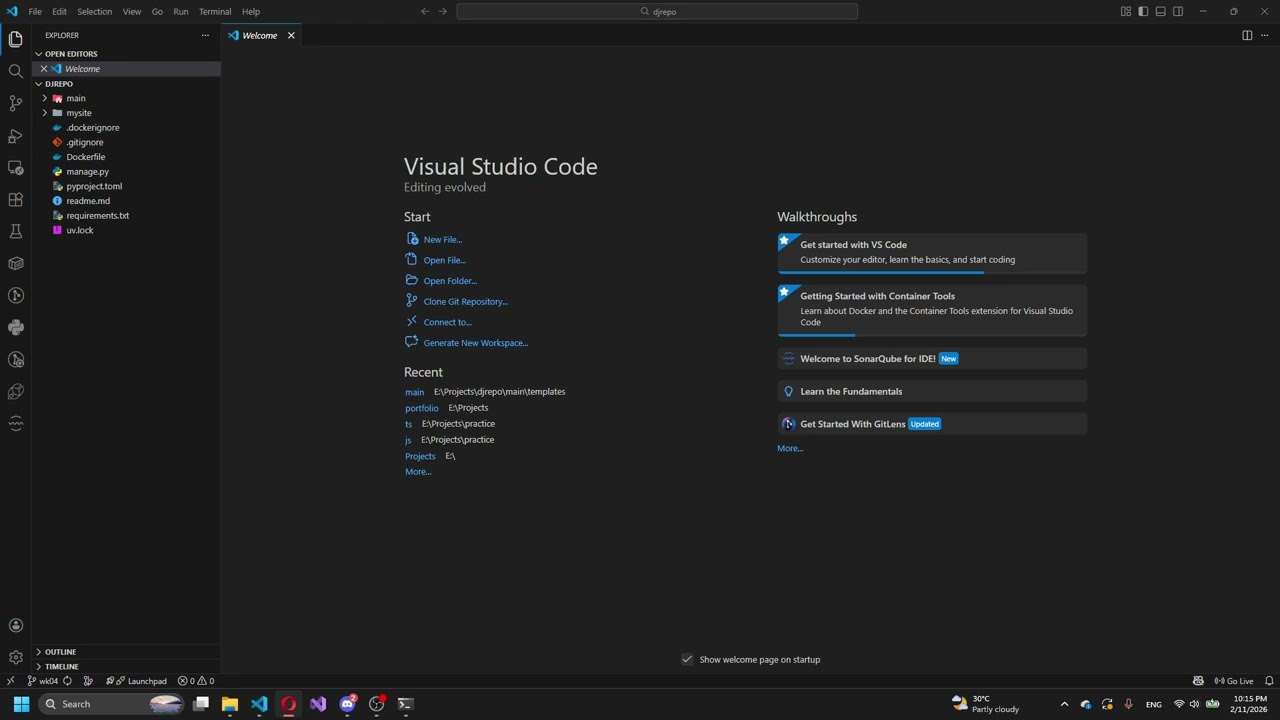The width and height of the screenshot is (1280, 720).
Task: Open the Selection menu
Action: 94,11
